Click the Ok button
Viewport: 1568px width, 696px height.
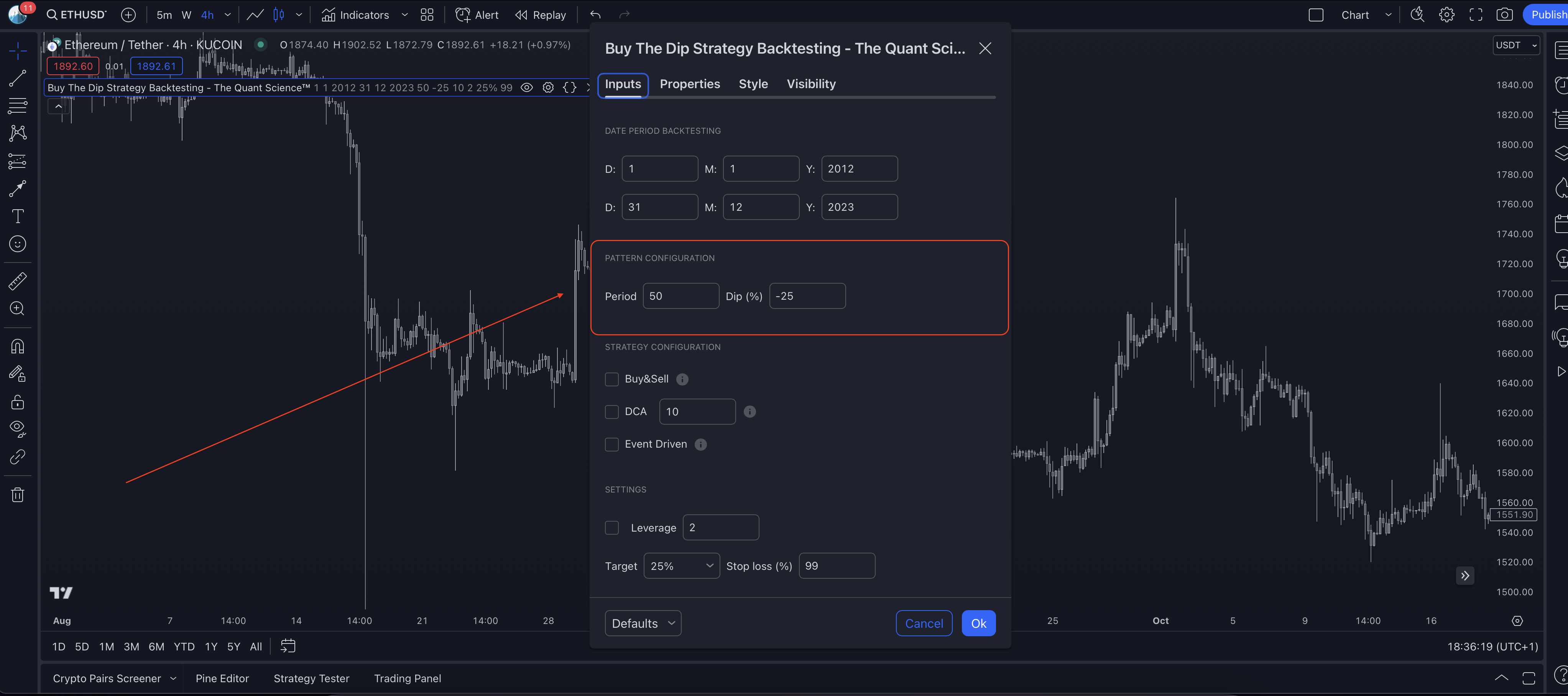click(978, 623)
